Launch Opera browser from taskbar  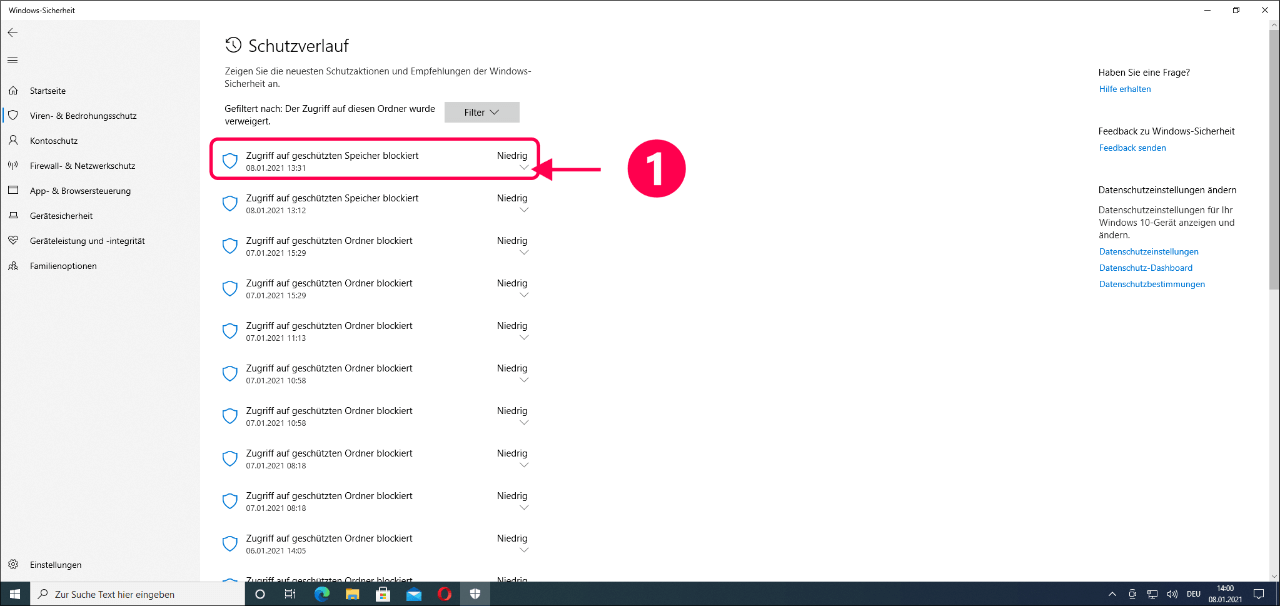coord(444,594)
